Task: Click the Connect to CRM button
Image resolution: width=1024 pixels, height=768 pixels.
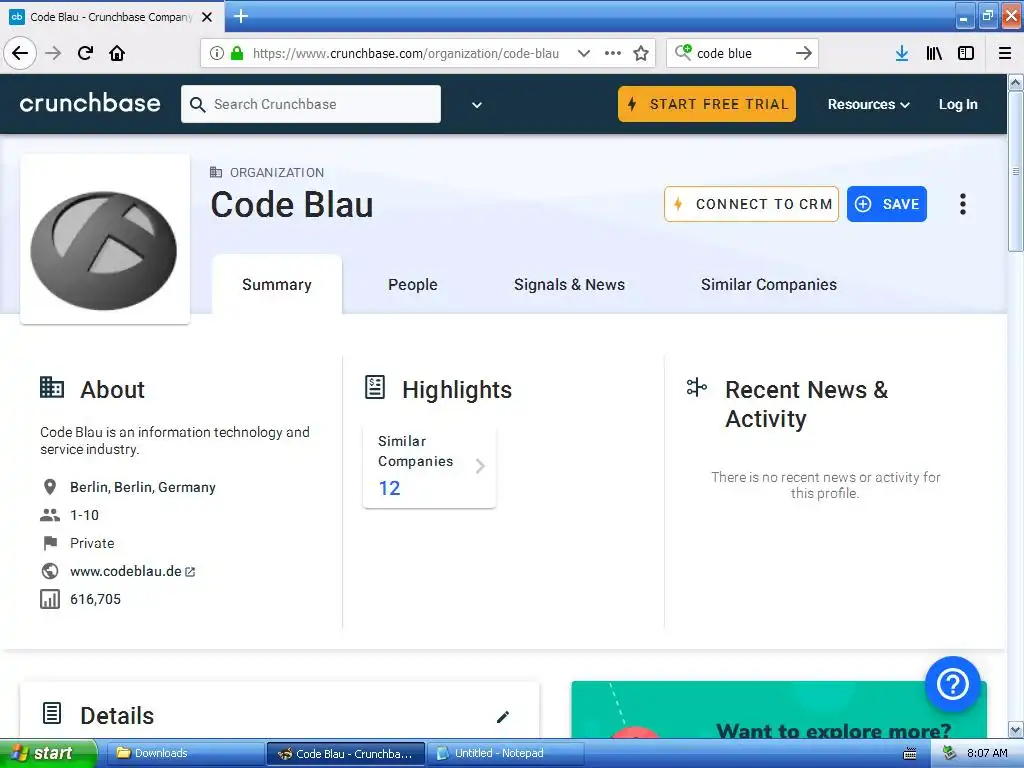Action: point(751,204)
